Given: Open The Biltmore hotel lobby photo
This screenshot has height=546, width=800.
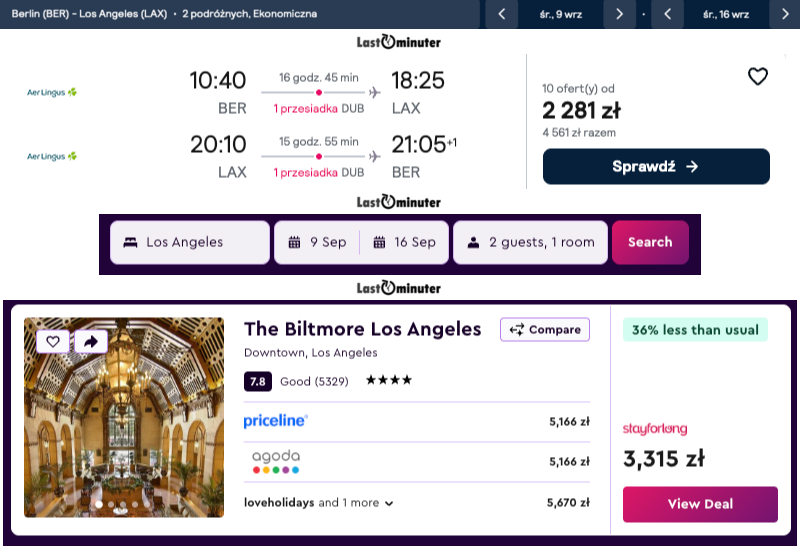Looking at the screenshot, I should (x=124, y=417).
